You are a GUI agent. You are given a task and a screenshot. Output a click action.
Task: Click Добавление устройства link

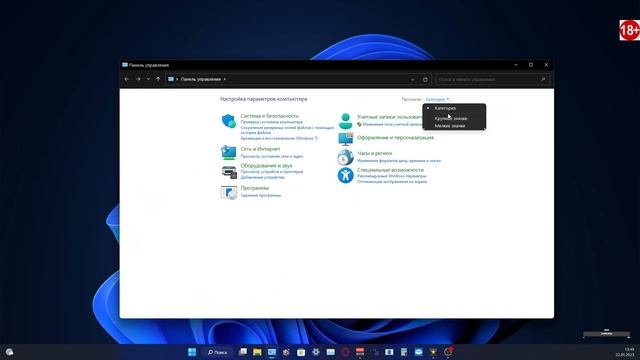pyautogui.click(x=262, y=178)
